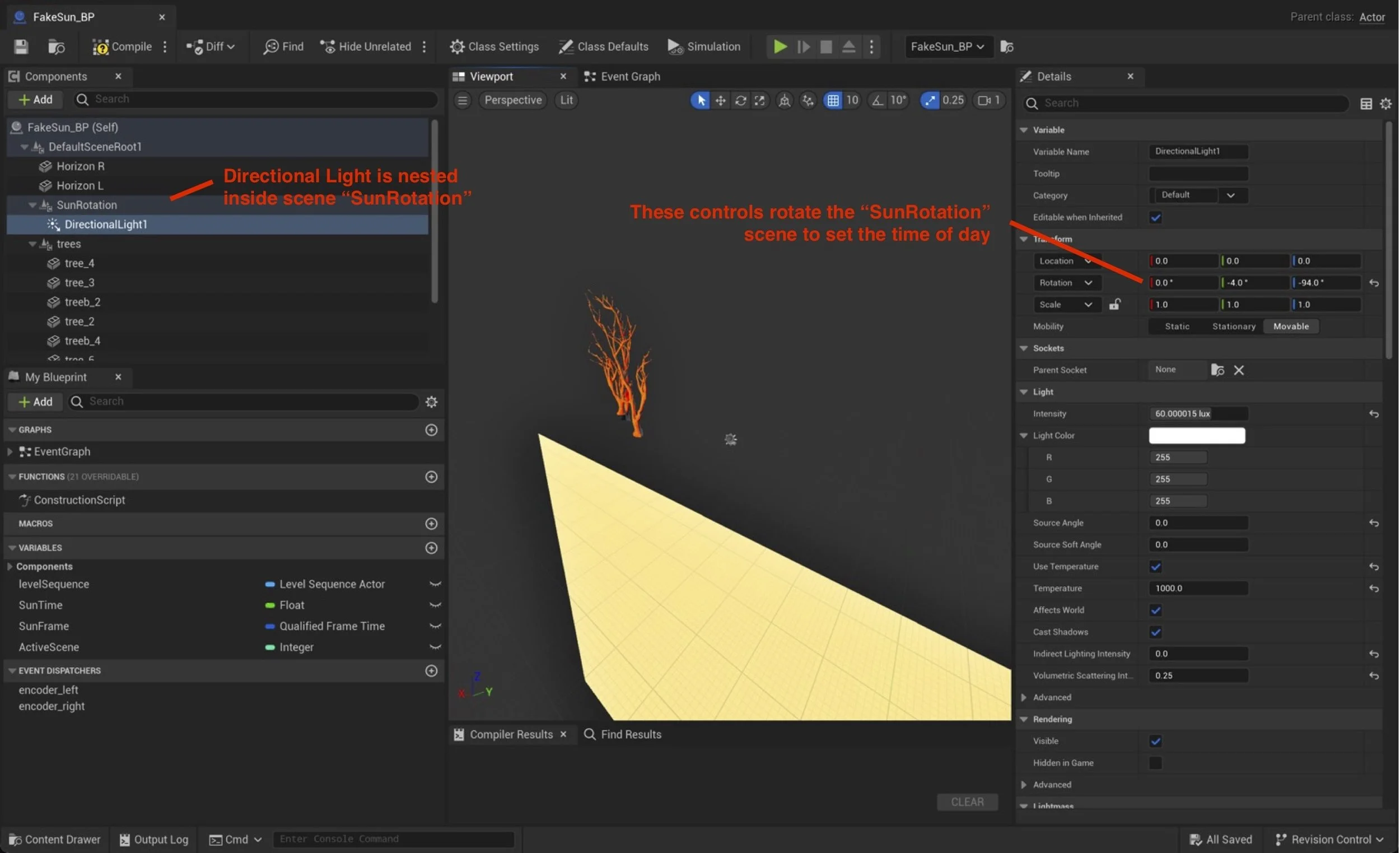Toggle Cast Shadows checkbox
The height and width of the screenshot is (853, 1400).
(1155, 632)
